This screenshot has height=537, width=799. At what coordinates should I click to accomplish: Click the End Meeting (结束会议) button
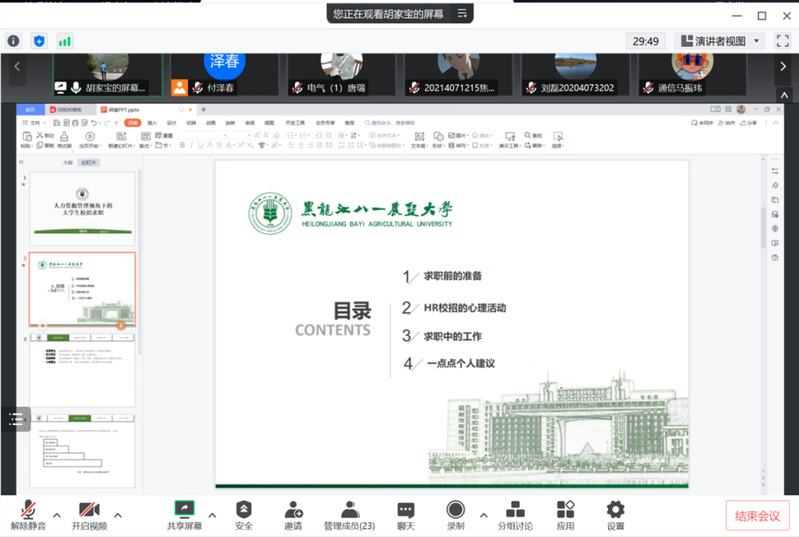click(757, 515)
